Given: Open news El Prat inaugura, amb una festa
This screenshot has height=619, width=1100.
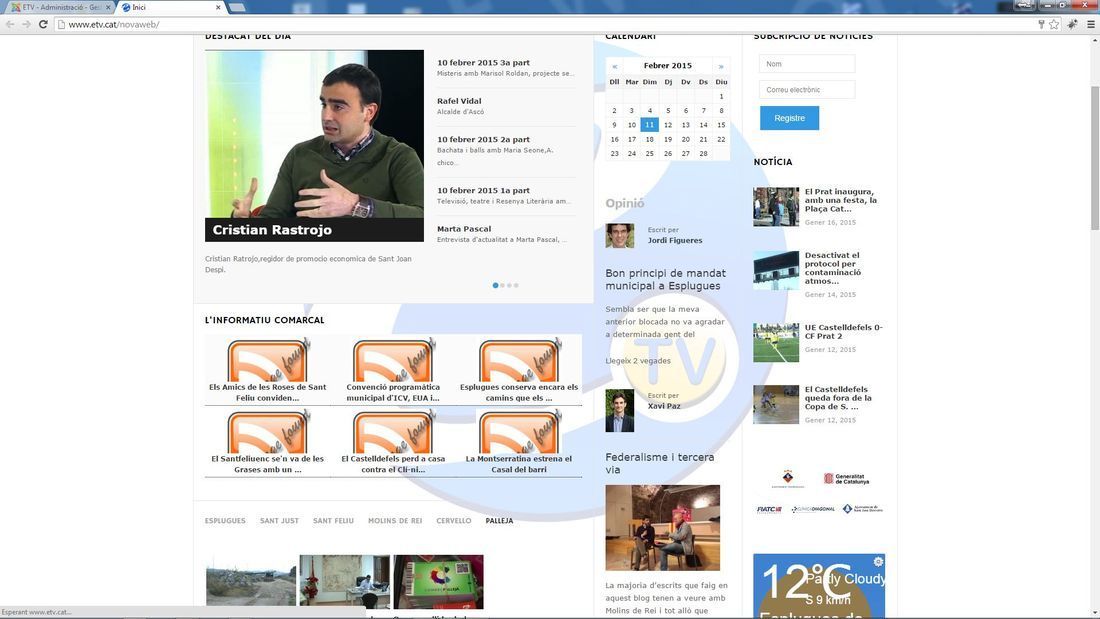Looking at the screenshot, I should coord(841,200).
